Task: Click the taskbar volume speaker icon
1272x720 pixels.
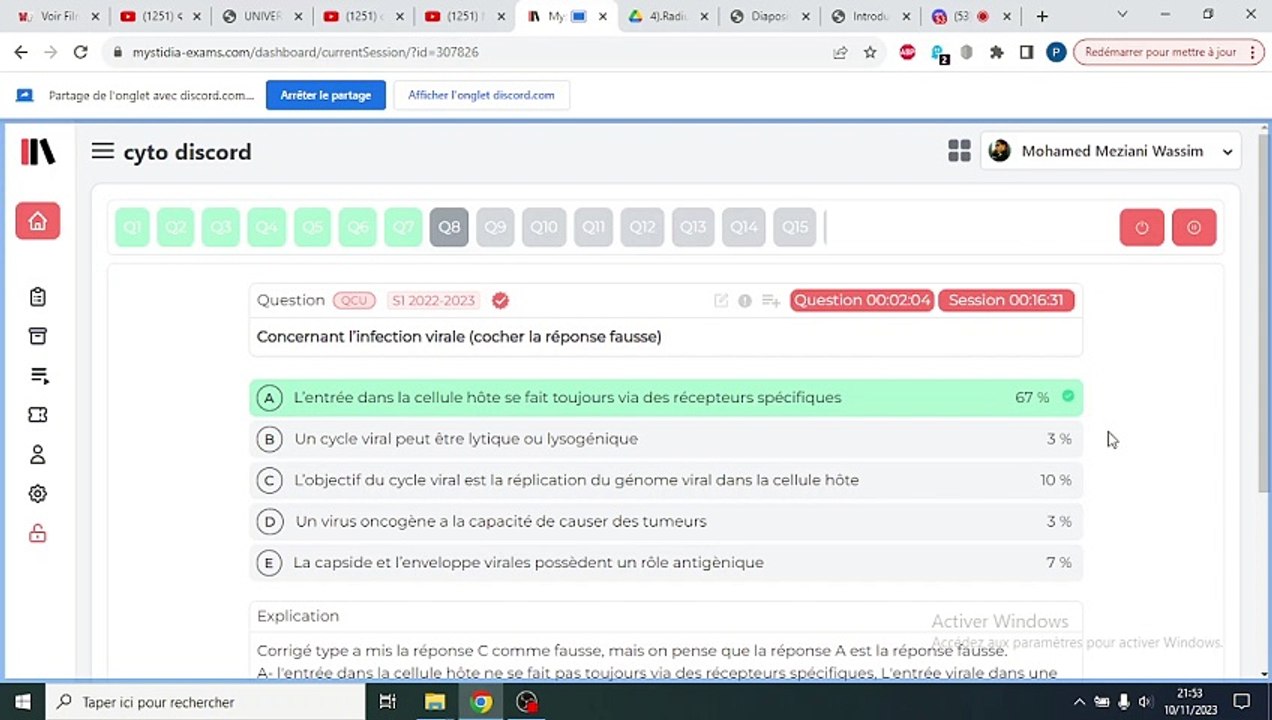Action: point(1146,702)
